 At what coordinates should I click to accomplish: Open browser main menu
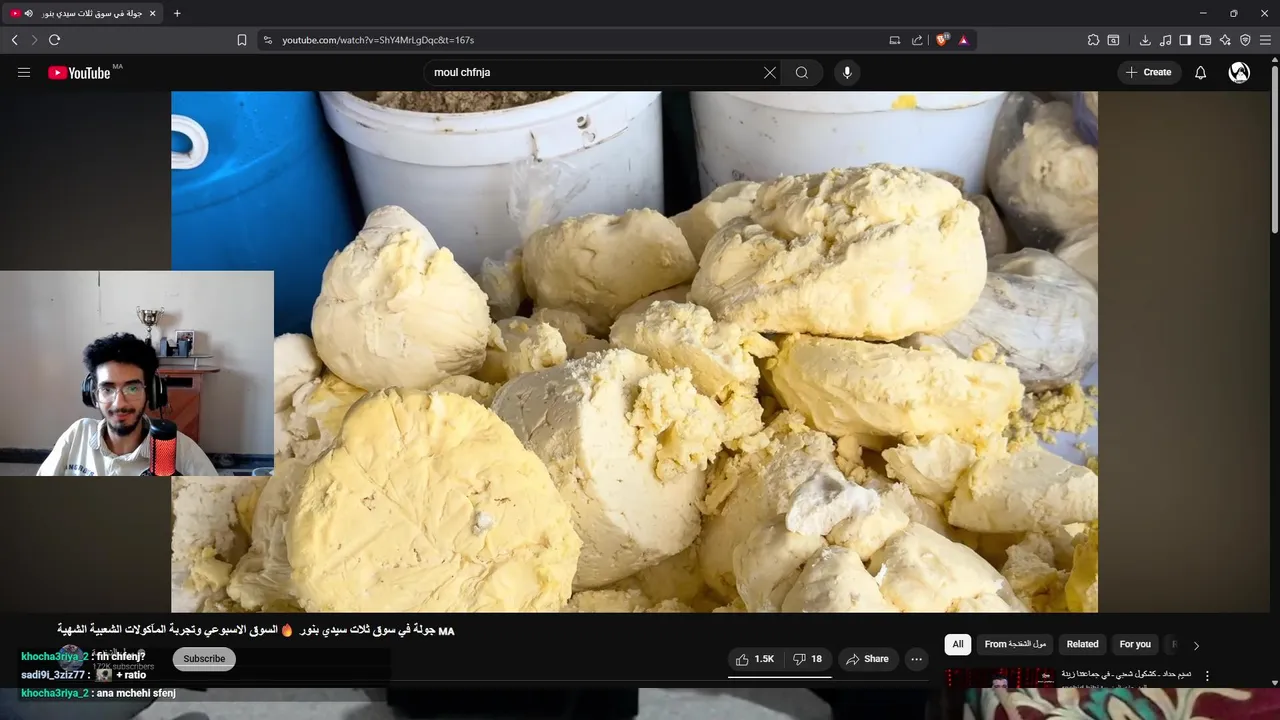pos(1266,40)
